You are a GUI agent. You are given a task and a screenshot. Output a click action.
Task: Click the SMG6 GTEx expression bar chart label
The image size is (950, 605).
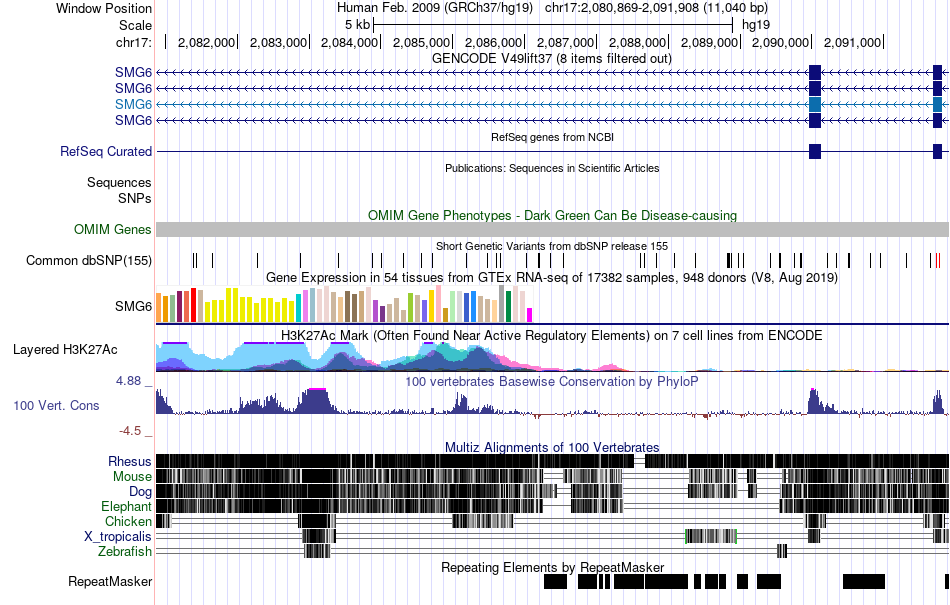tap(133, 306)
